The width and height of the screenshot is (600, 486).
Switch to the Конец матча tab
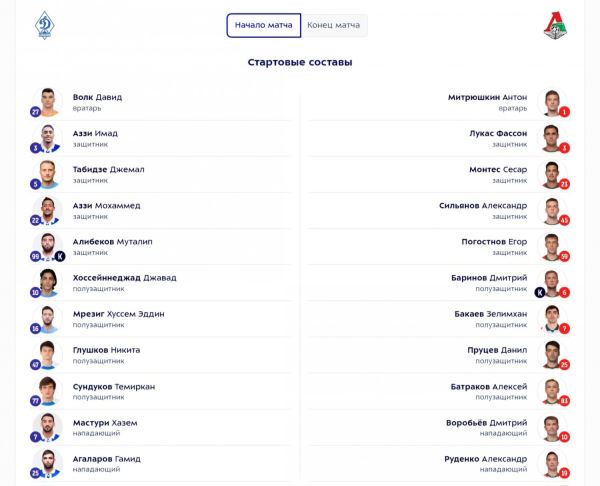(334, 25)
